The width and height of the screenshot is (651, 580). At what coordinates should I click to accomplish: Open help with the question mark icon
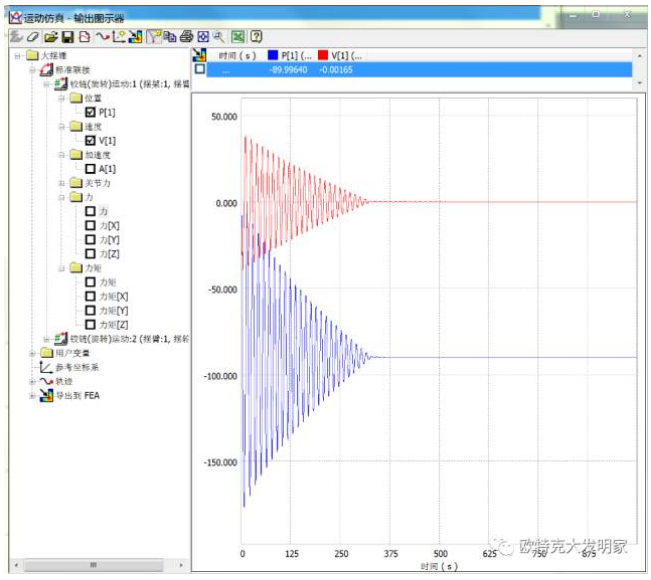click(x=257, y=37)
